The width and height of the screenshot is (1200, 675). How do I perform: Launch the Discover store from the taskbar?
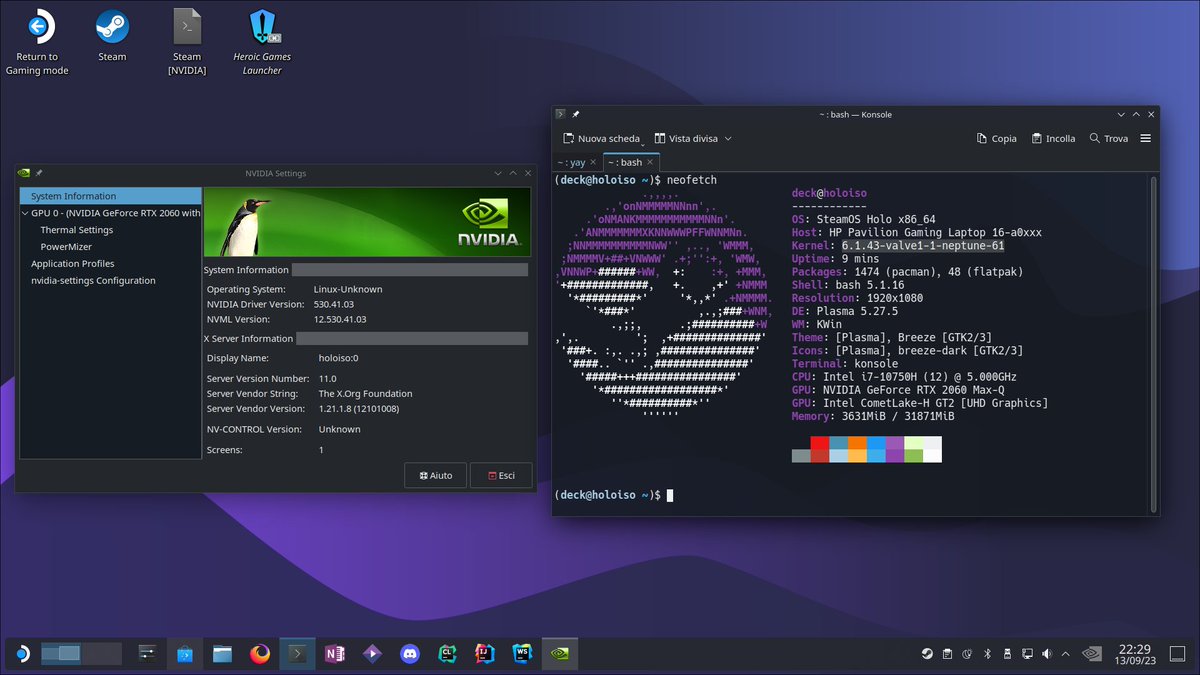185,654
